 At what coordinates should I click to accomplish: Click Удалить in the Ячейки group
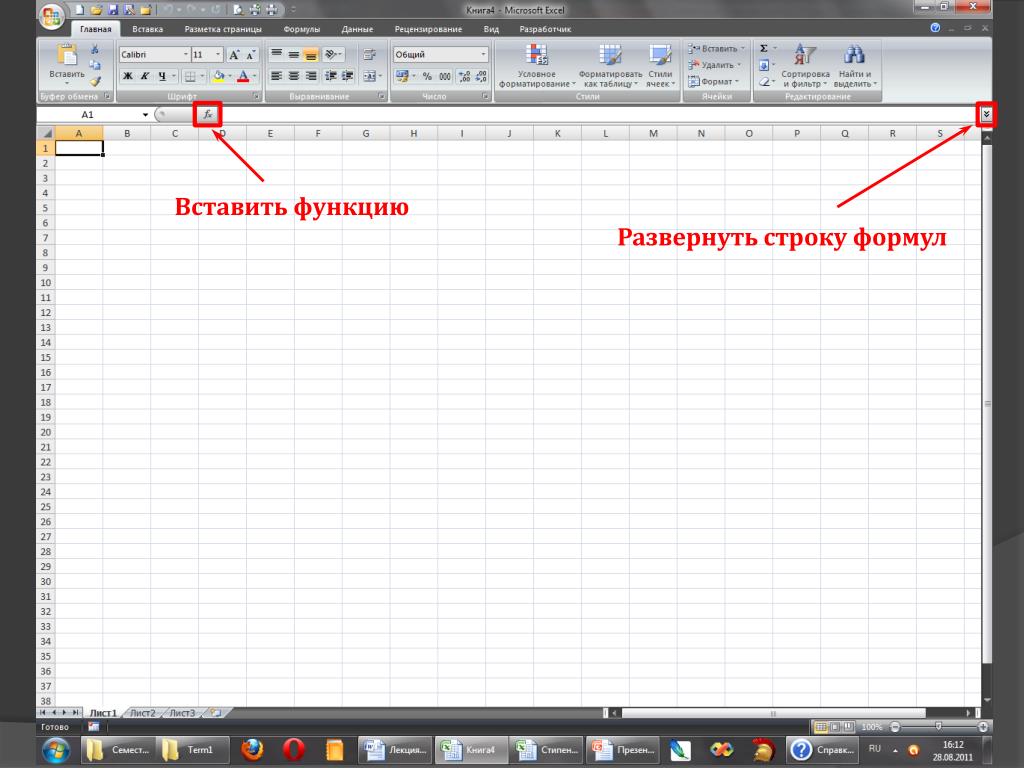point(714,65)
